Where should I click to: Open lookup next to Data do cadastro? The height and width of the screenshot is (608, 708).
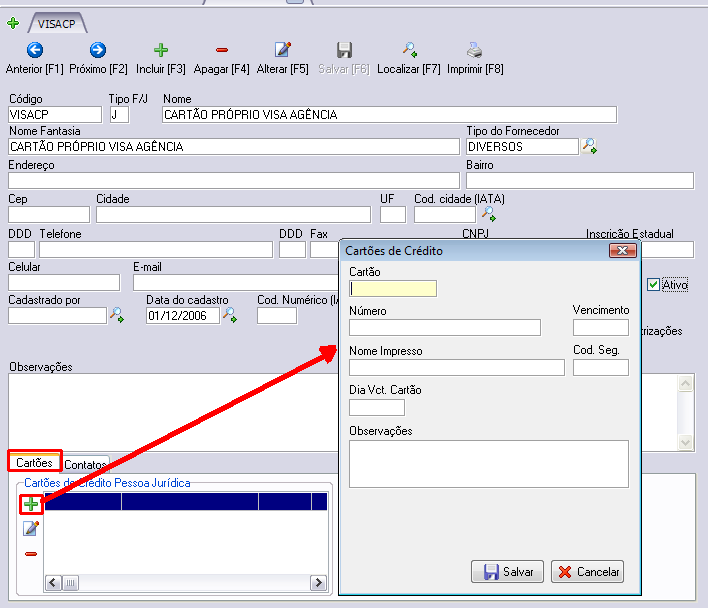coord(230,315)
